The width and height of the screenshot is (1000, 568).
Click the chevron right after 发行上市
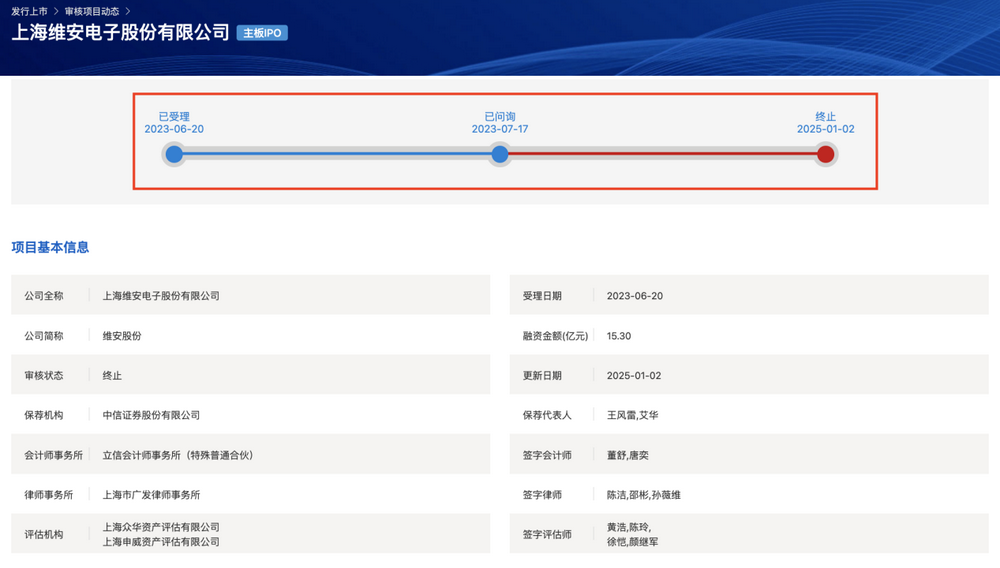point(56,11)
